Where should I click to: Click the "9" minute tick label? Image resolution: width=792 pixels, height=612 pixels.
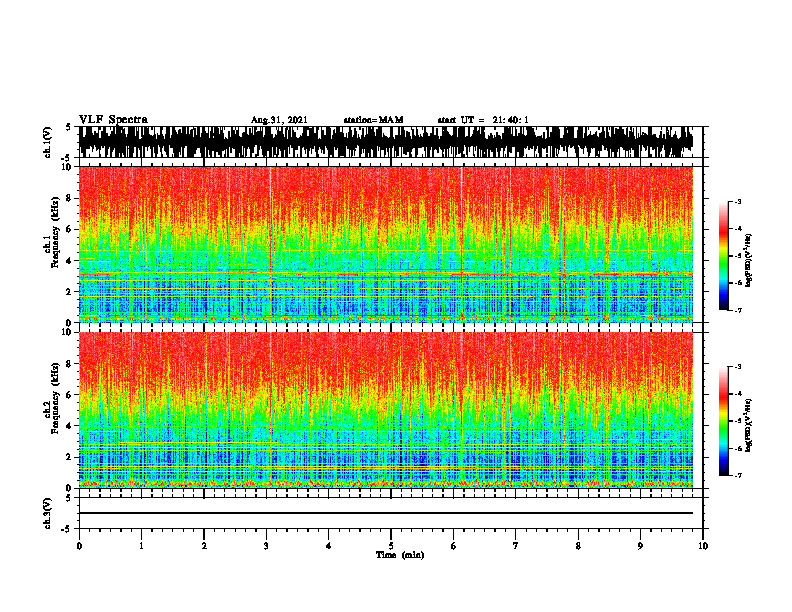click(x=640, y=546)
